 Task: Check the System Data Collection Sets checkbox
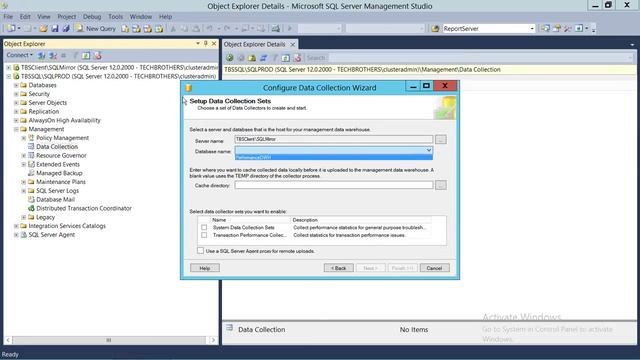click(x=204, y=227)
